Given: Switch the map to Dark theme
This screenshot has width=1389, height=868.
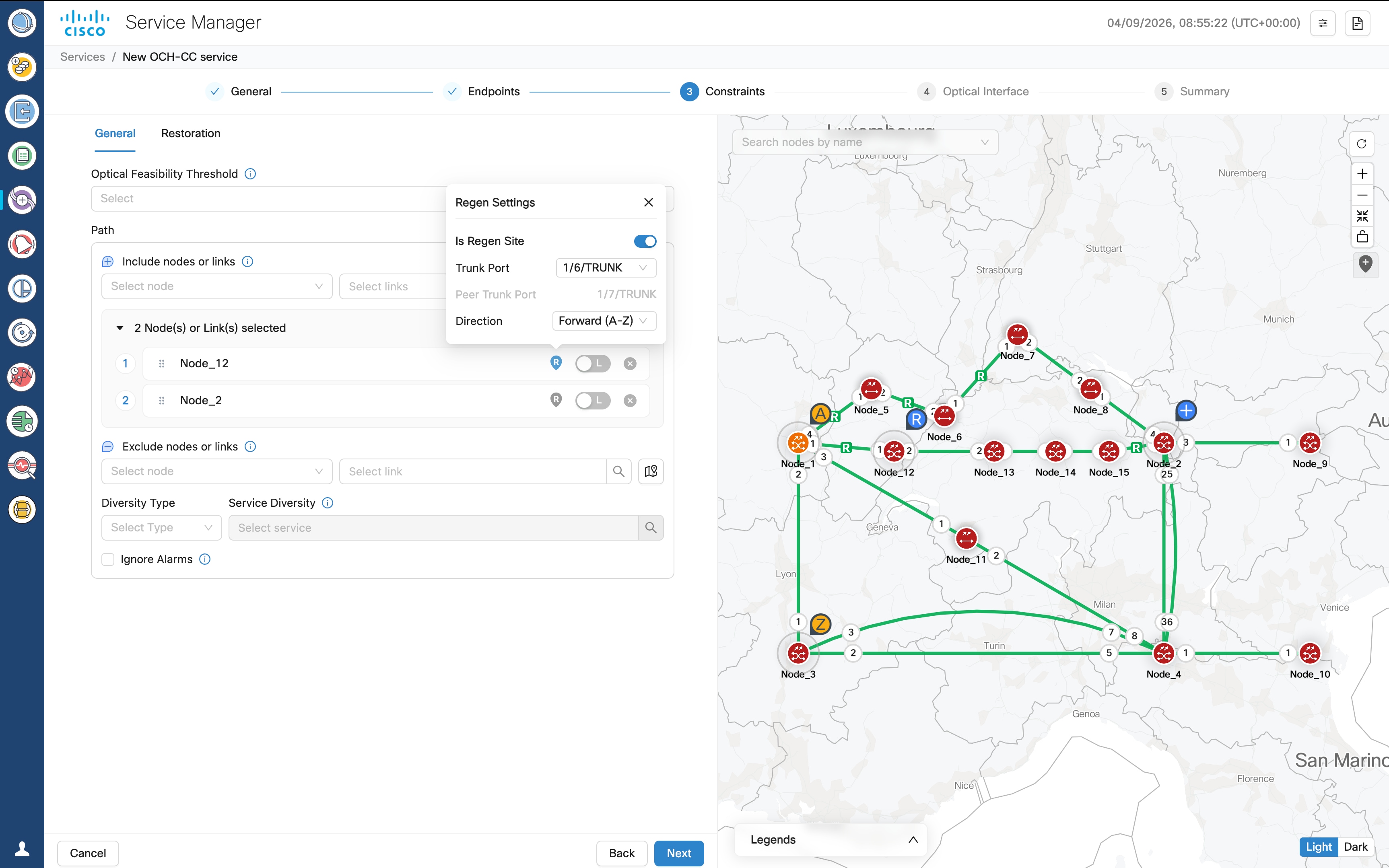Looking at the screenshot, I should click(1355, 847).
